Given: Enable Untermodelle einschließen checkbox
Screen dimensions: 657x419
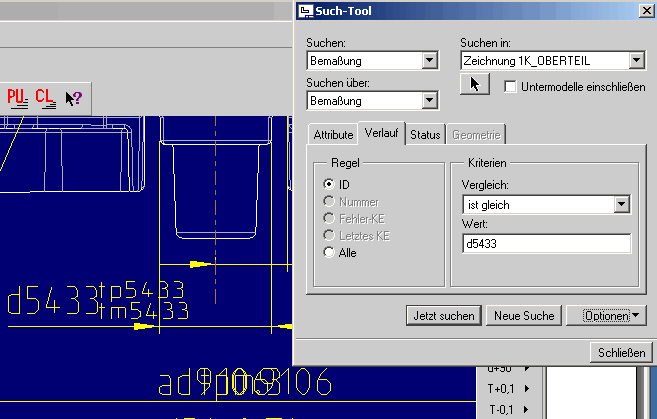Looking at the screenshot, I should [510, 87].
